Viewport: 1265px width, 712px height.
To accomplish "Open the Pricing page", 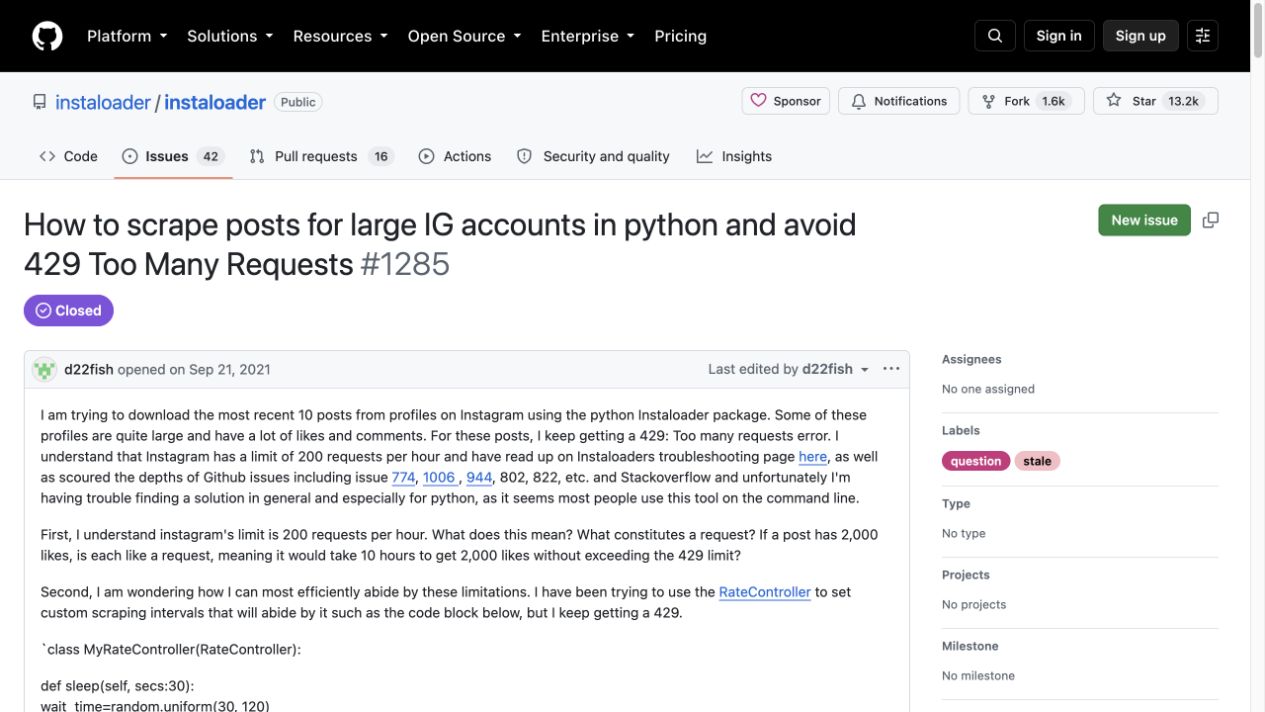I will (x=680, y=36).
